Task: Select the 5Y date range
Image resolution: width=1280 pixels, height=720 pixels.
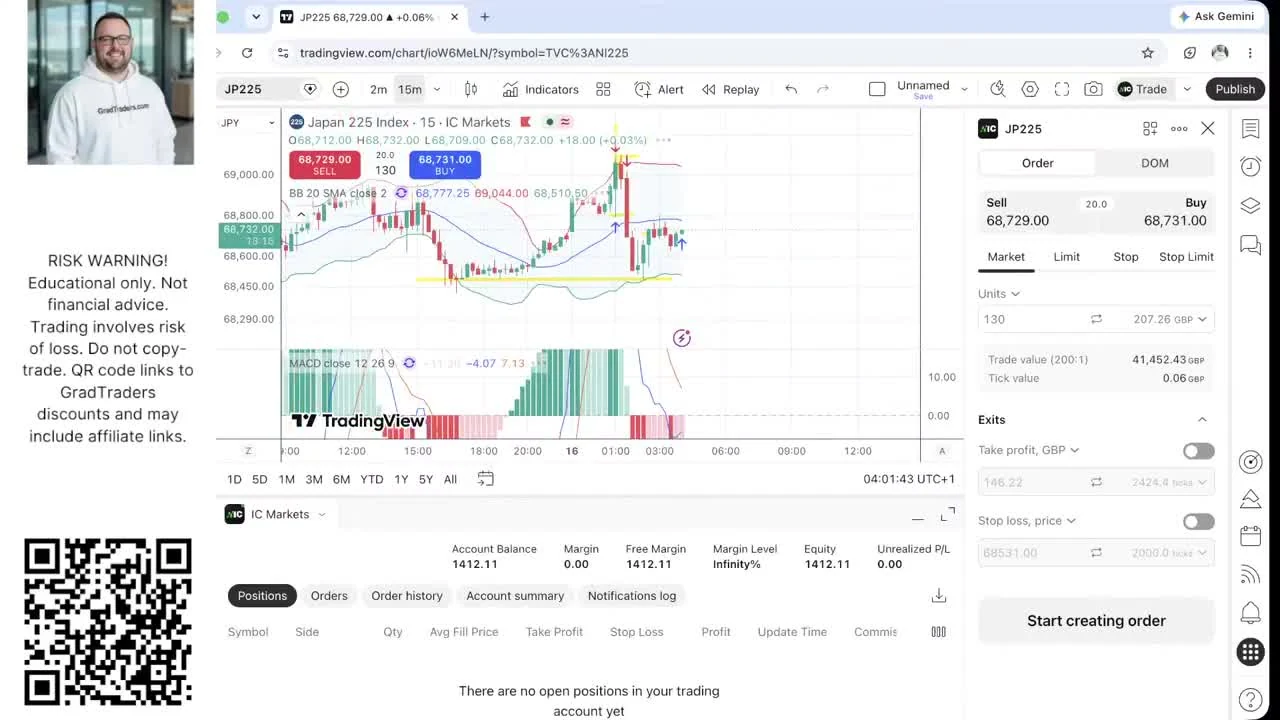Action: pos(426,479)
